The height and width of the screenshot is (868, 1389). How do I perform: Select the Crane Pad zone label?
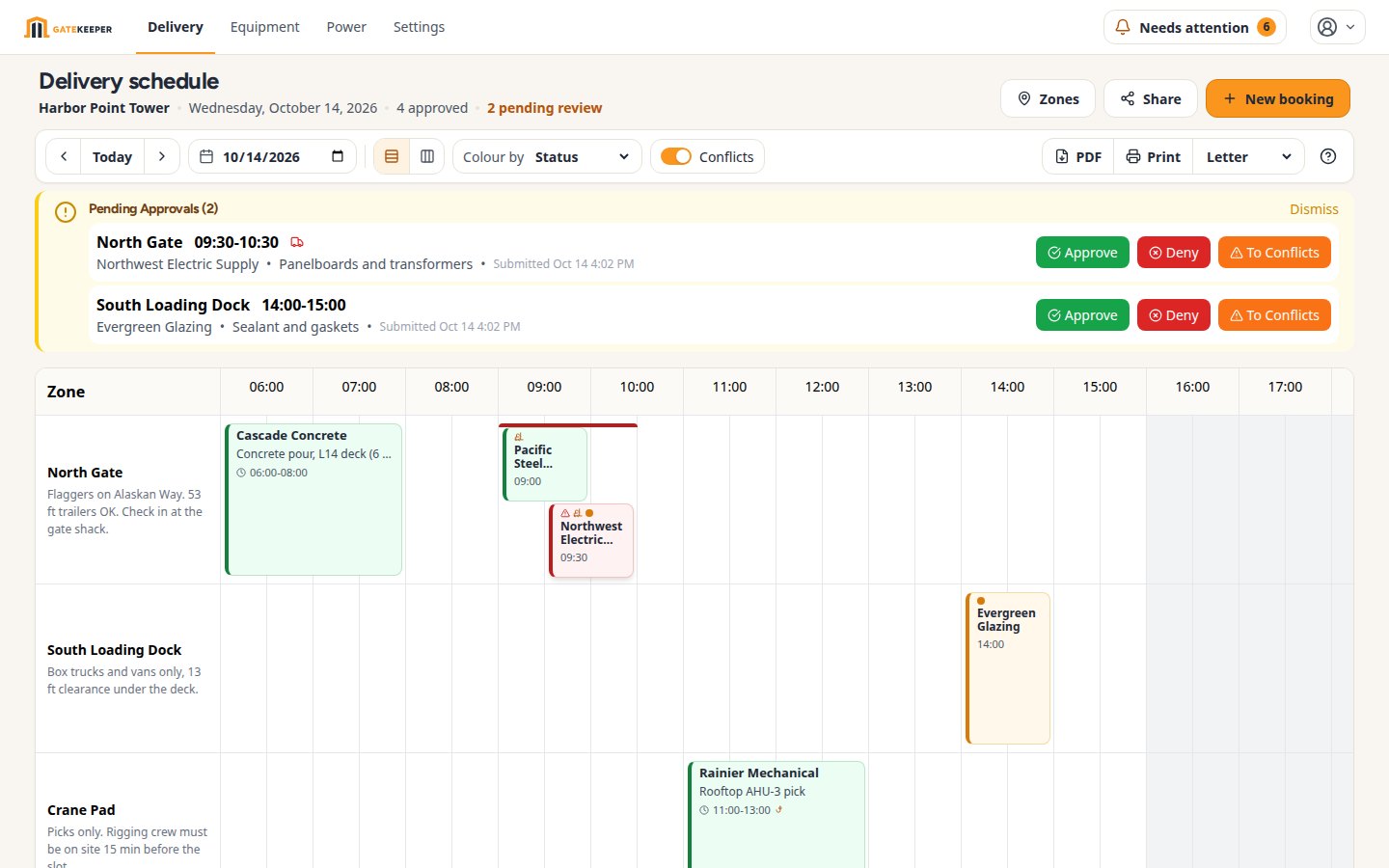(81, 810)
